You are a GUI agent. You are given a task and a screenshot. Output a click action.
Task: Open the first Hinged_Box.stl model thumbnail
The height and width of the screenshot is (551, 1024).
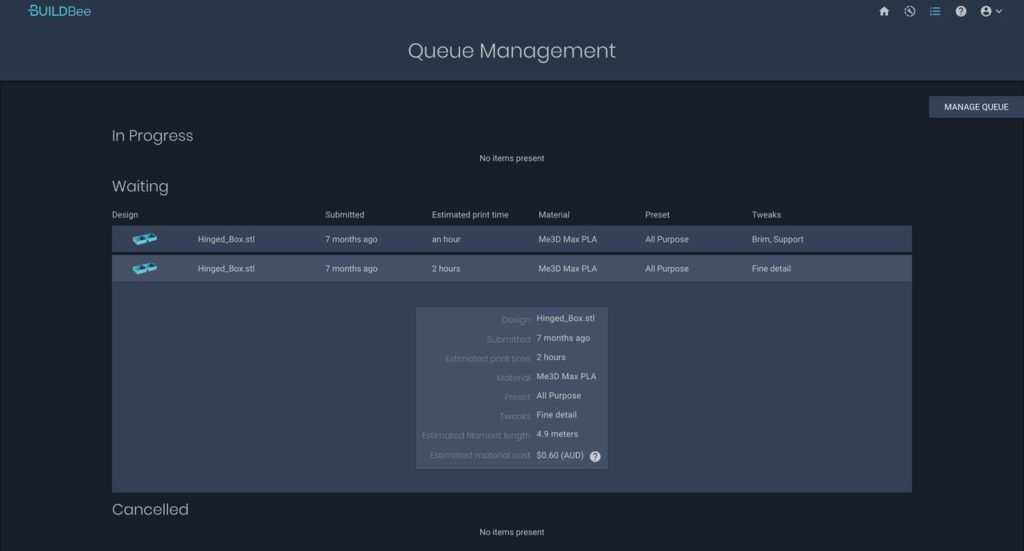pos(145,239)
